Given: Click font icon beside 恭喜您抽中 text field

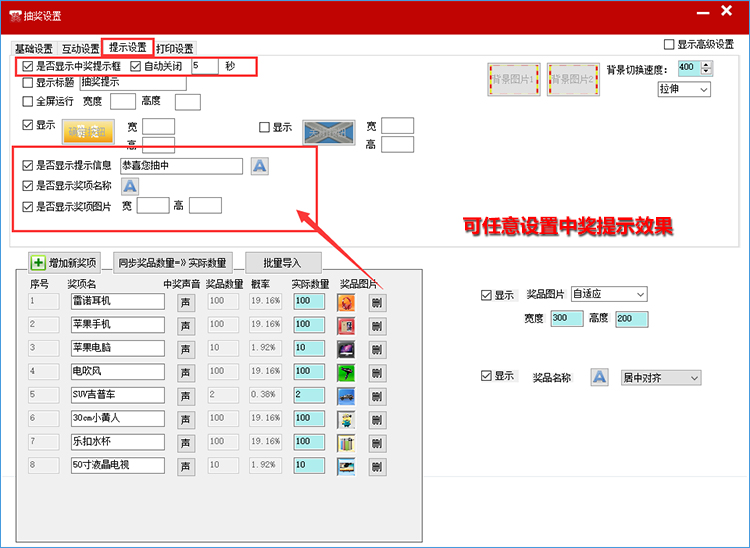Looking at the screenshot, I should (259, 166).
